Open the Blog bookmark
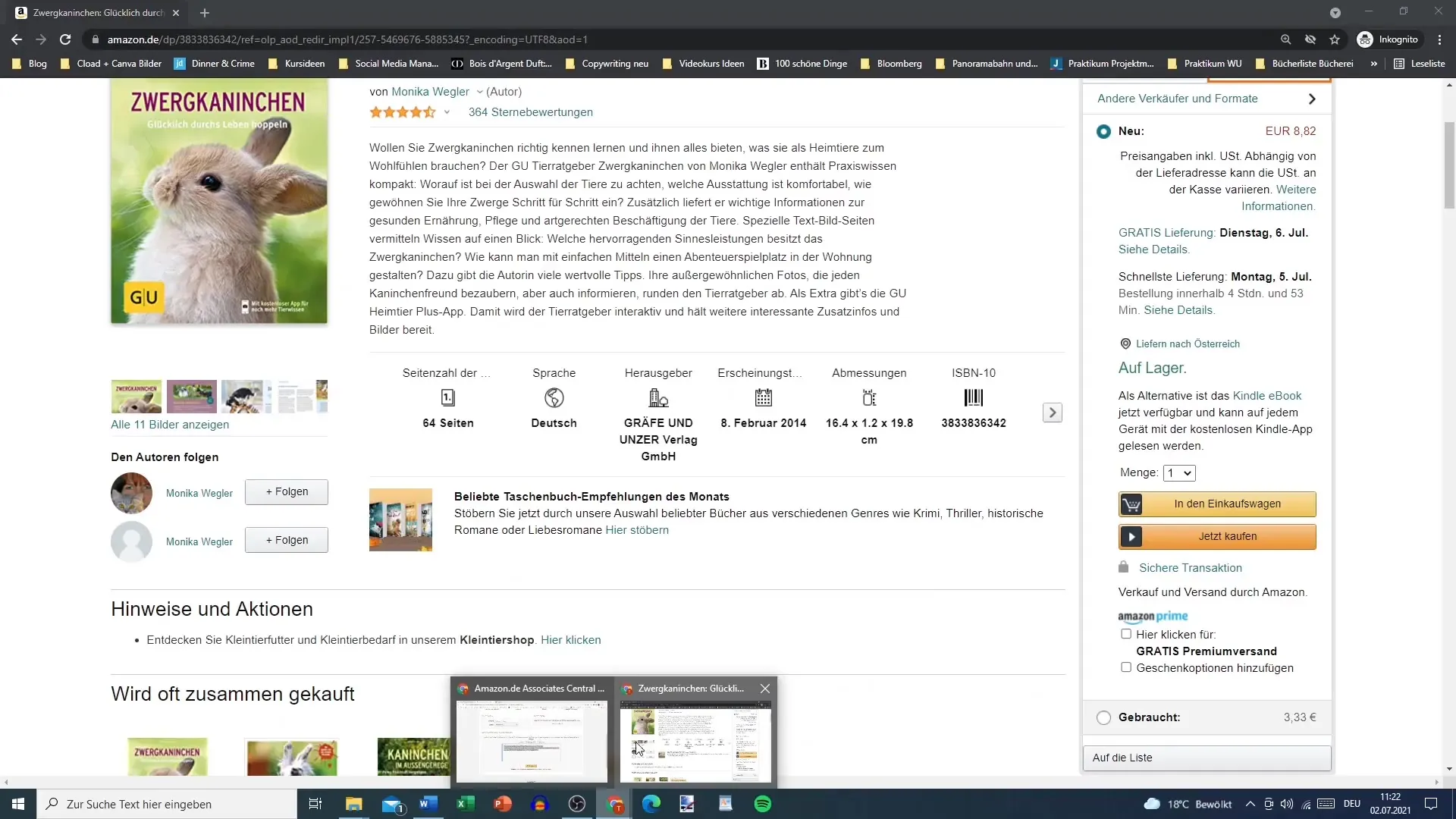1456x819 pixels. [x=30, y=64]
